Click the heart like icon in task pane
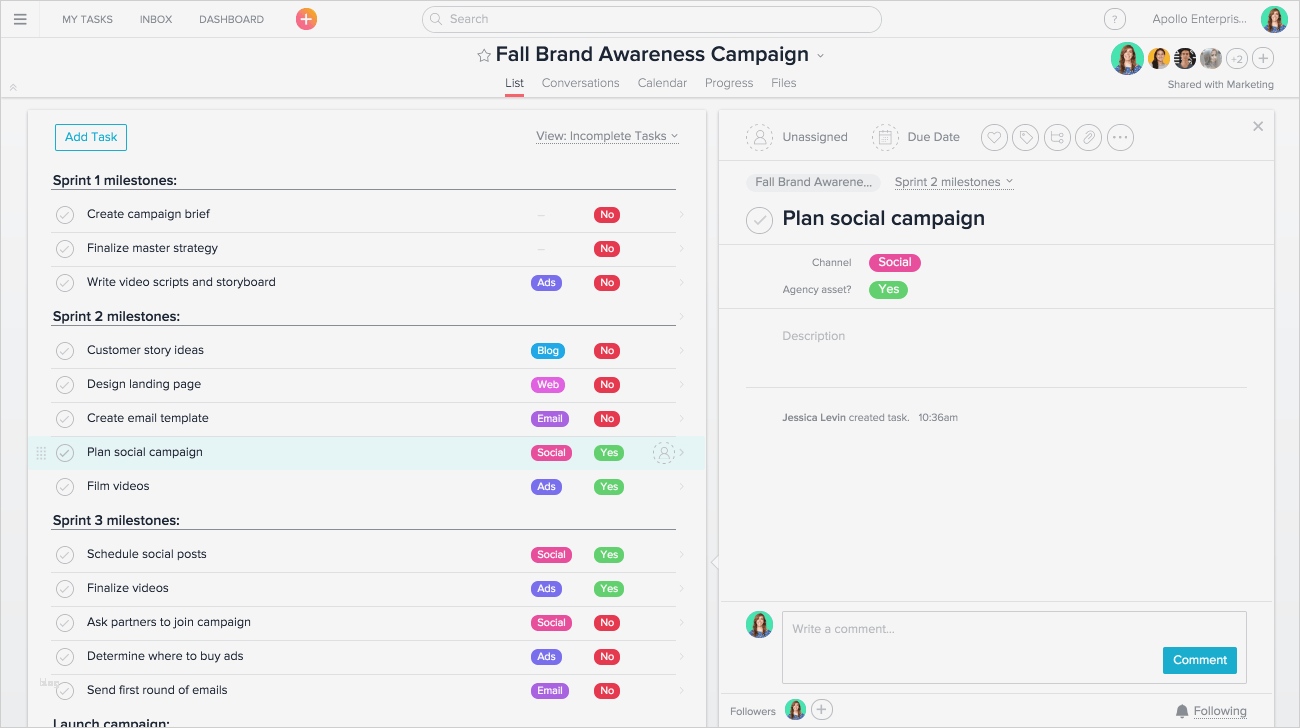 coord(994,138)
